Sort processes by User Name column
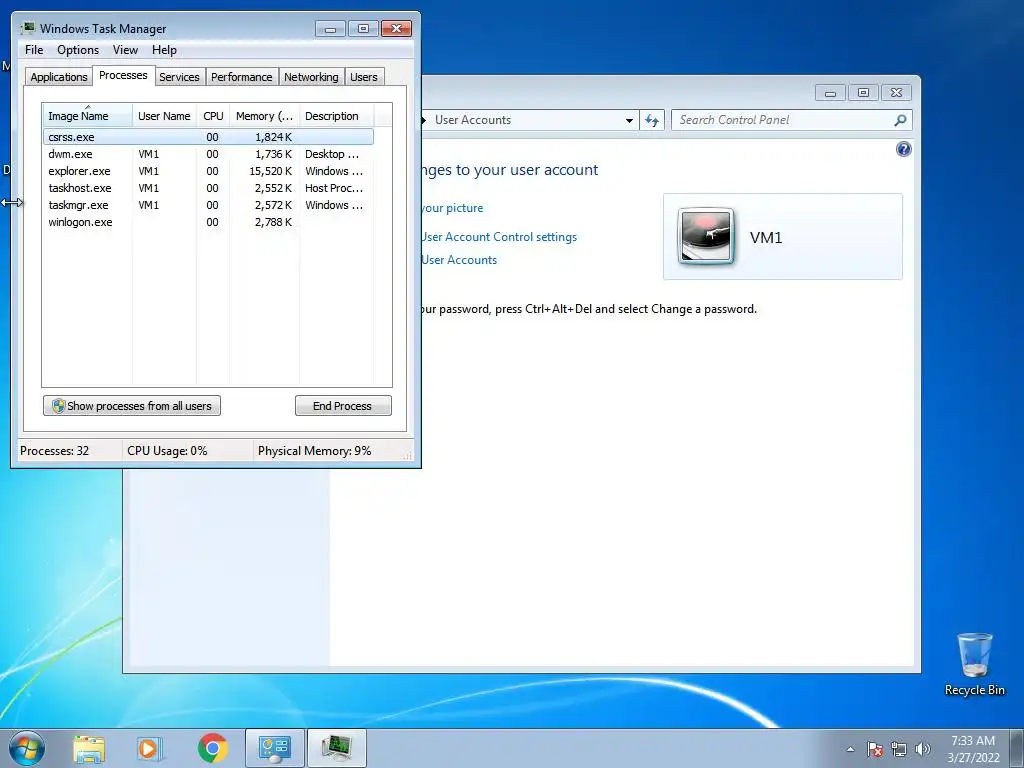The width and height of the screenshot is (1024, 768). tap(164, 116)
